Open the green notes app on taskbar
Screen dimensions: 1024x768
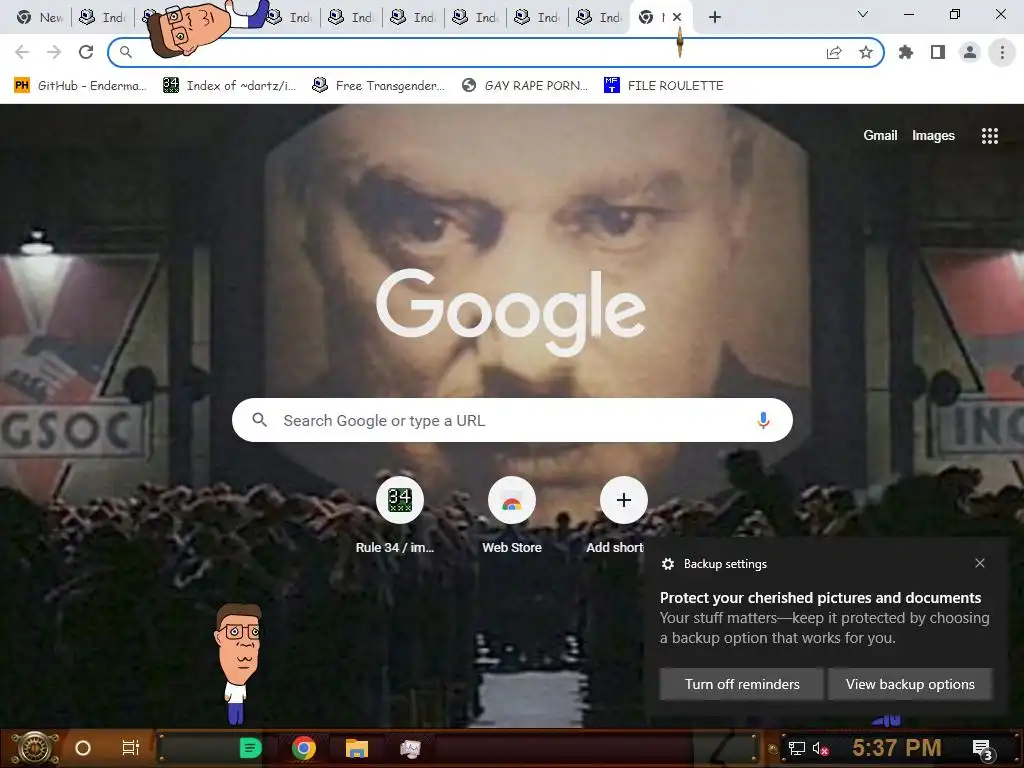(x=250, y=748)
